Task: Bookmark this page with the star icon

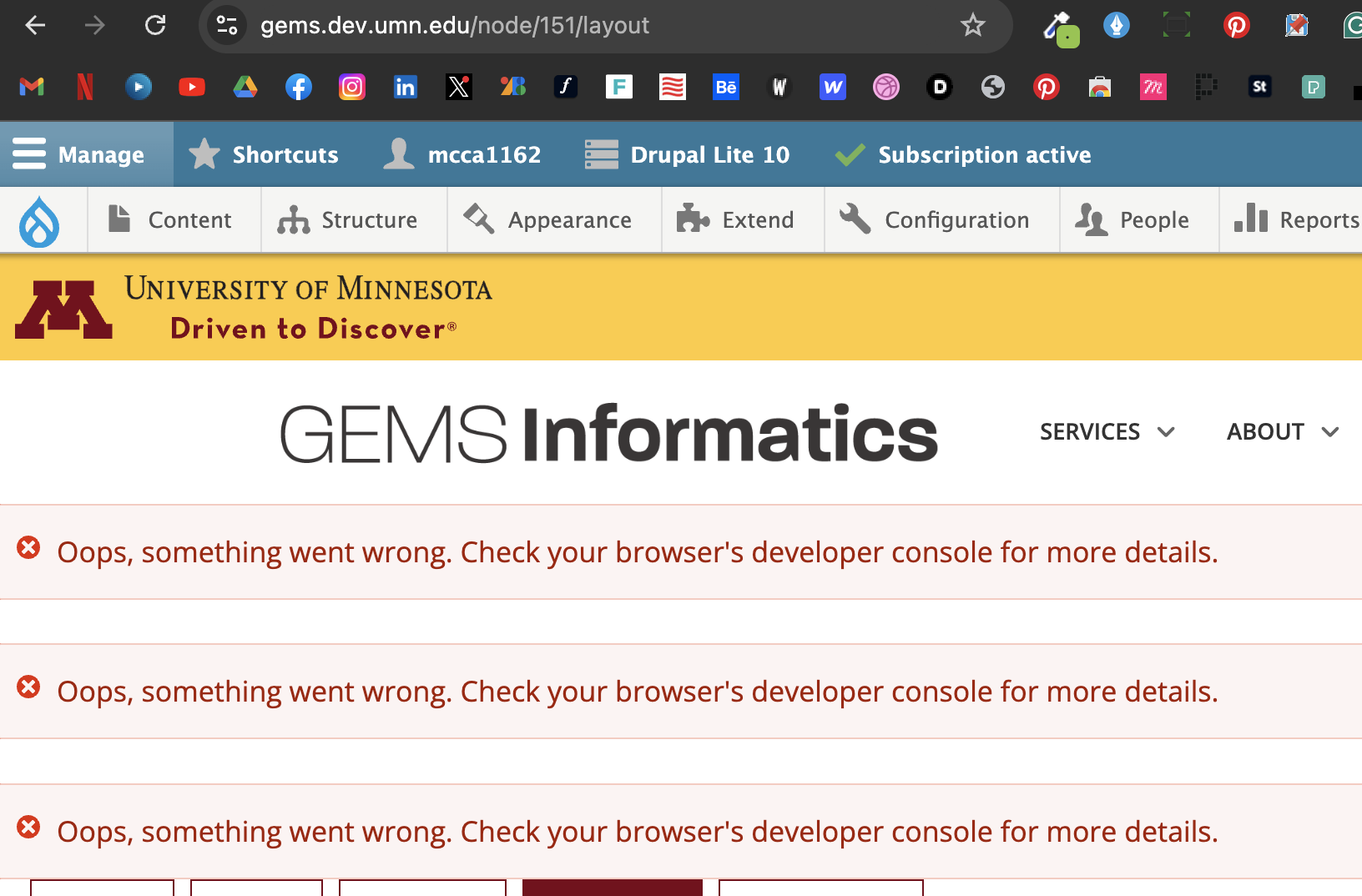Action: pyautogui.click(x=972, y=25)
